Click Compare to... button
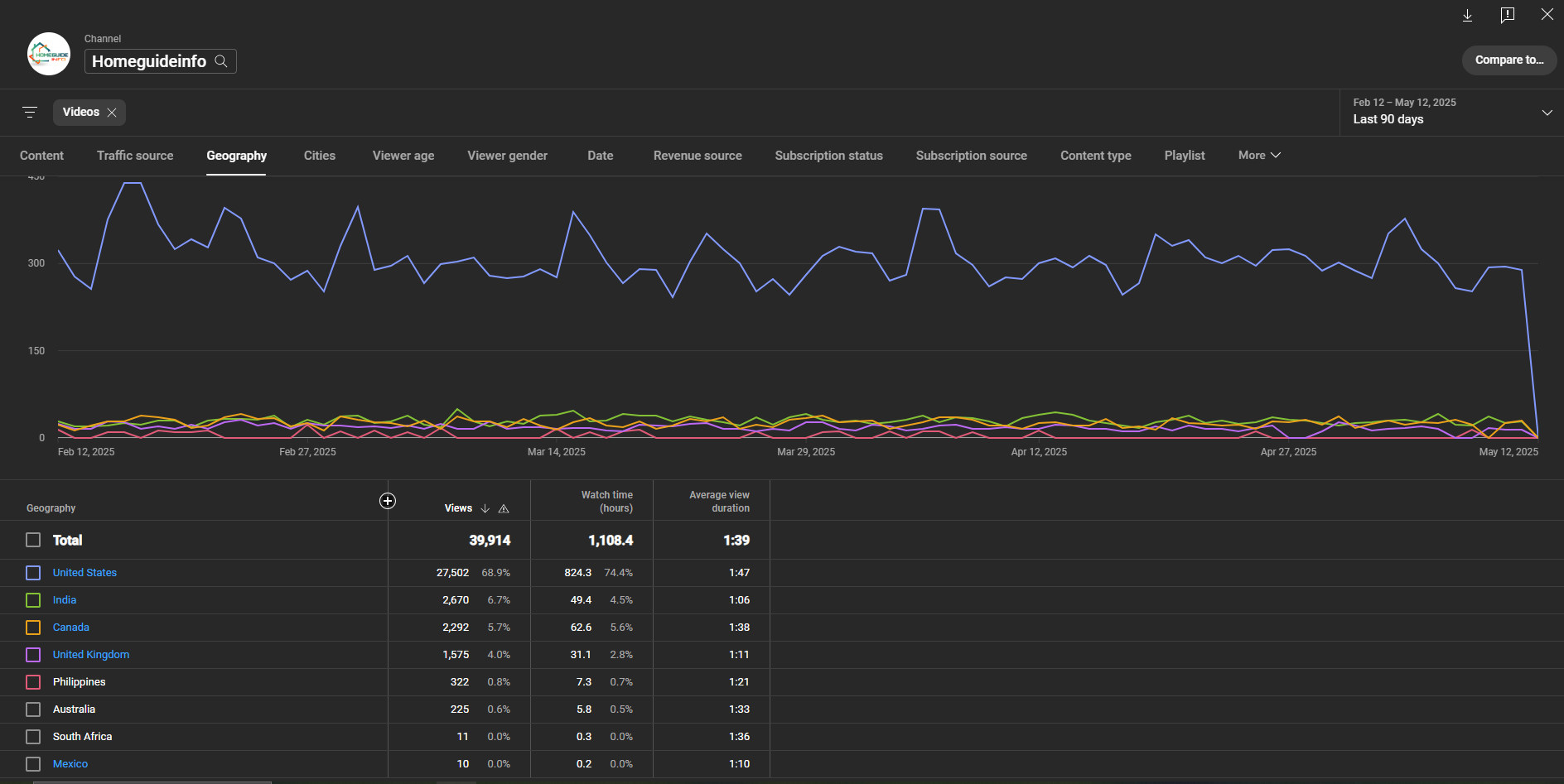 [x=1509, y=60]
